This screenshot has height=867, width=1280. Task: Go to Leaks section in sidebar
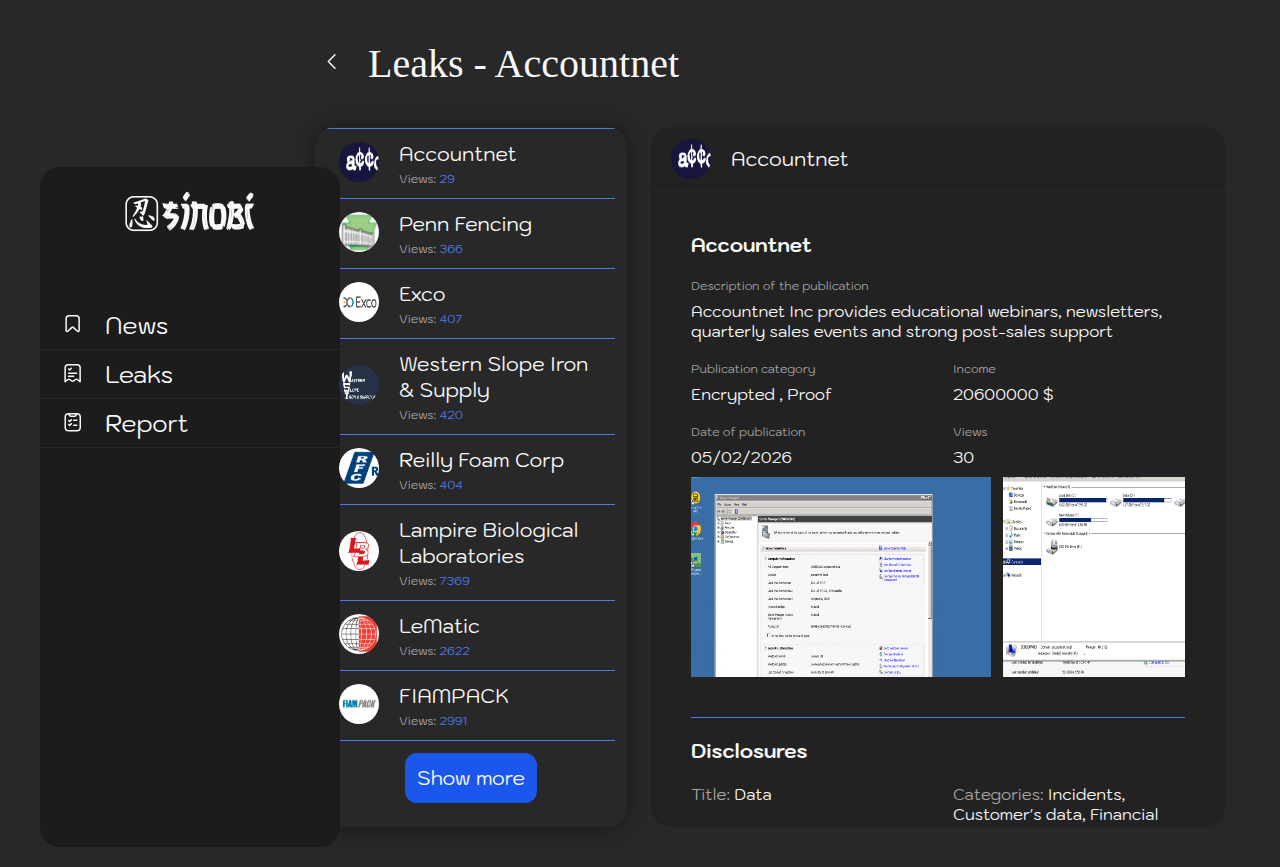[139, 375]
